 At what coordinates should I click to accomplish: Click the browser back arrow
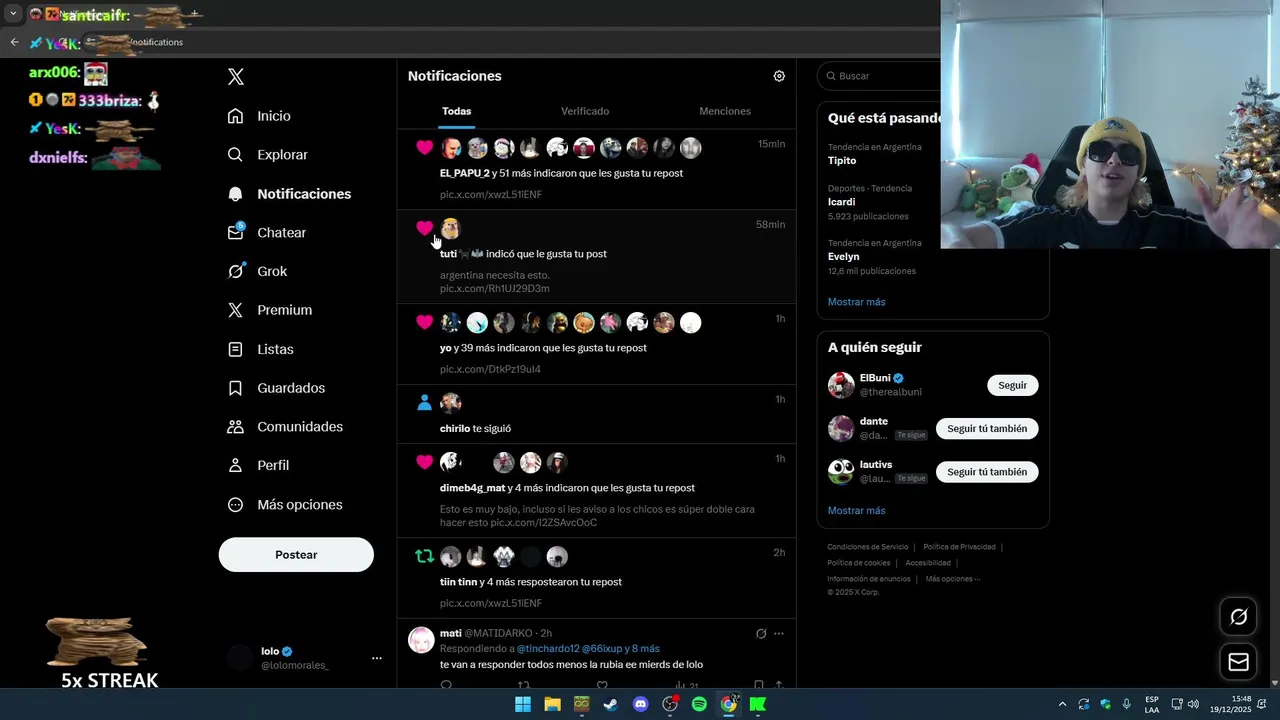[14, 42]
